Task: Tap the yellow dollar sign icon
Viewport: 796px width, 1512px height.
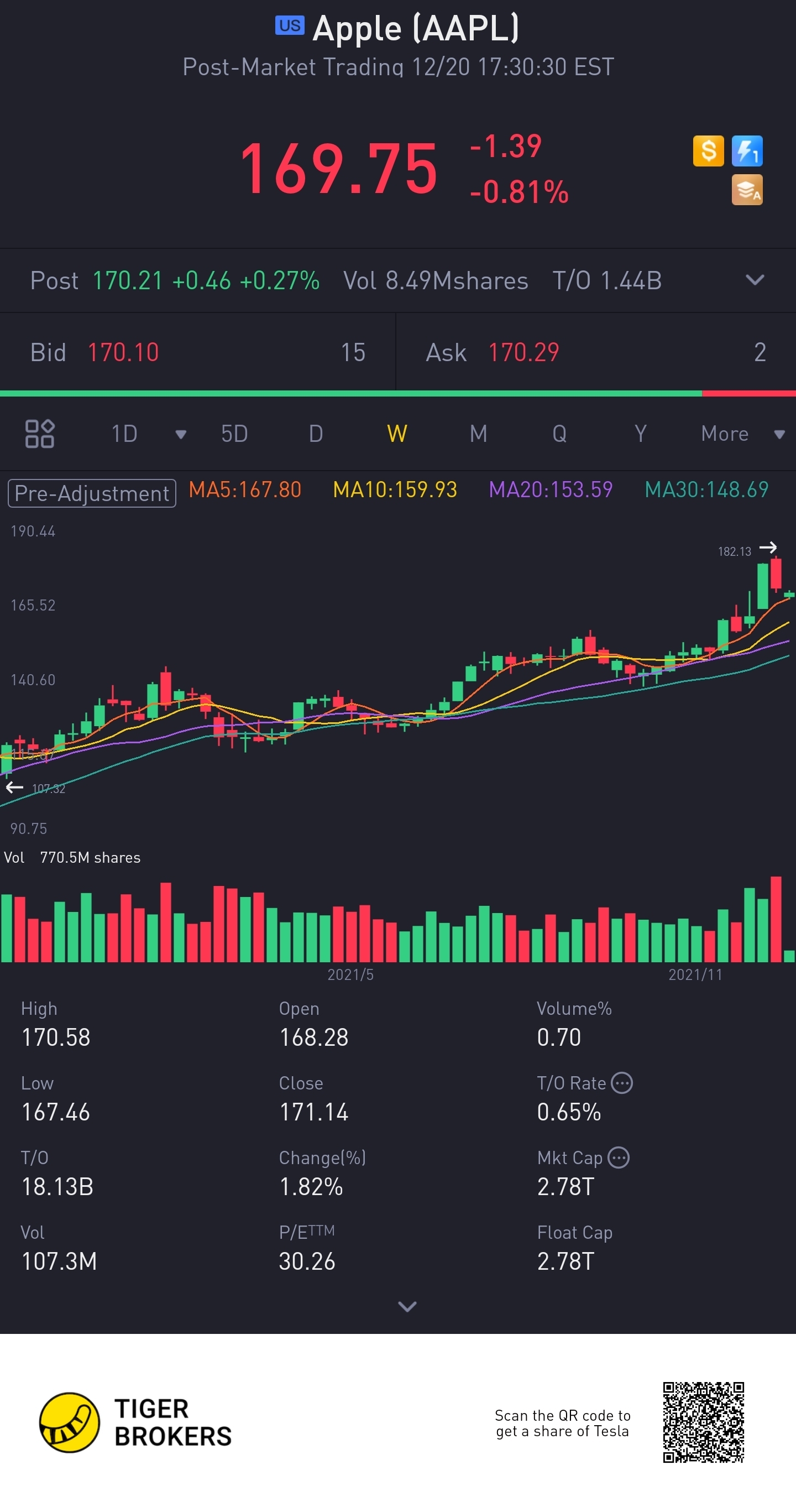Action: click(x=708, y=151)
